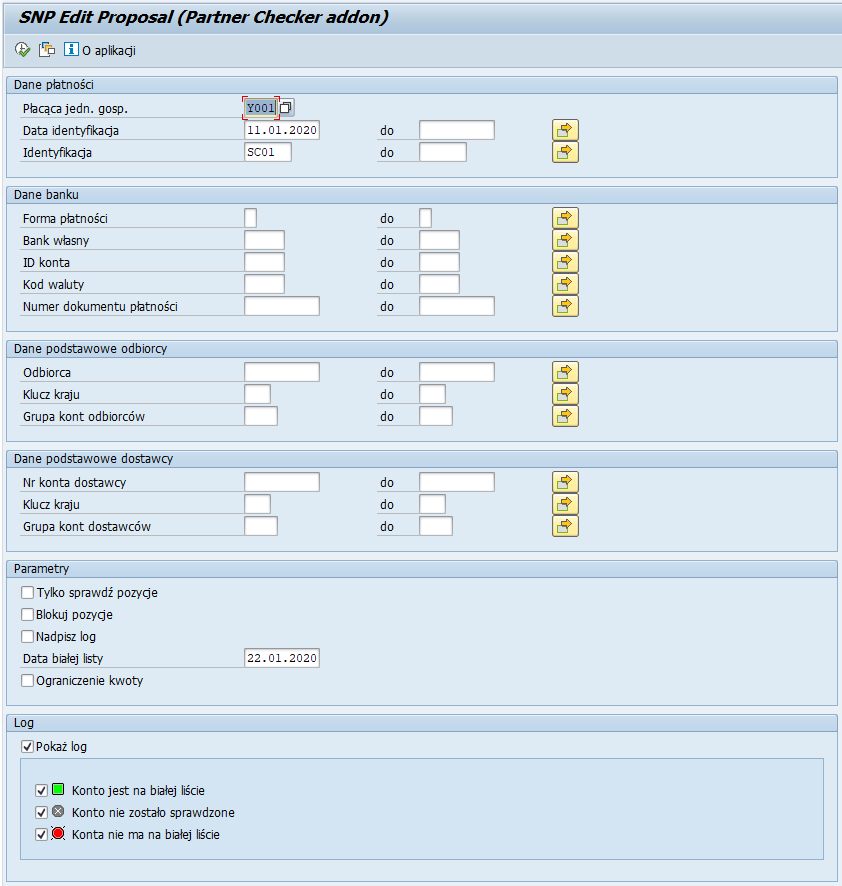The width and height of the screenshot is (842, 886).
Task: Click the Numer dokumentu płatności from-field
Action: pyautogui.click(x=281, y=306)
